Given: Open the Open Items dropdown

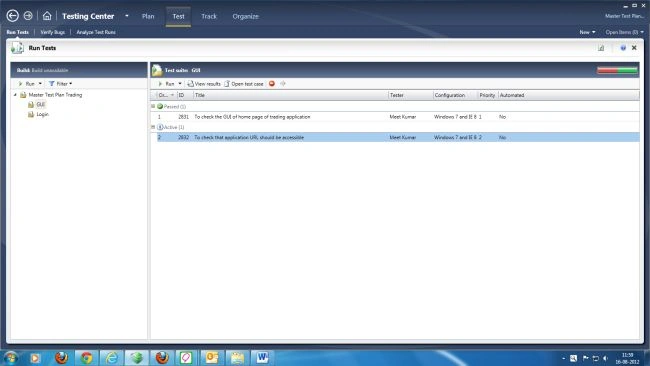Looking at the screenshot, I should tap(624, 32).
